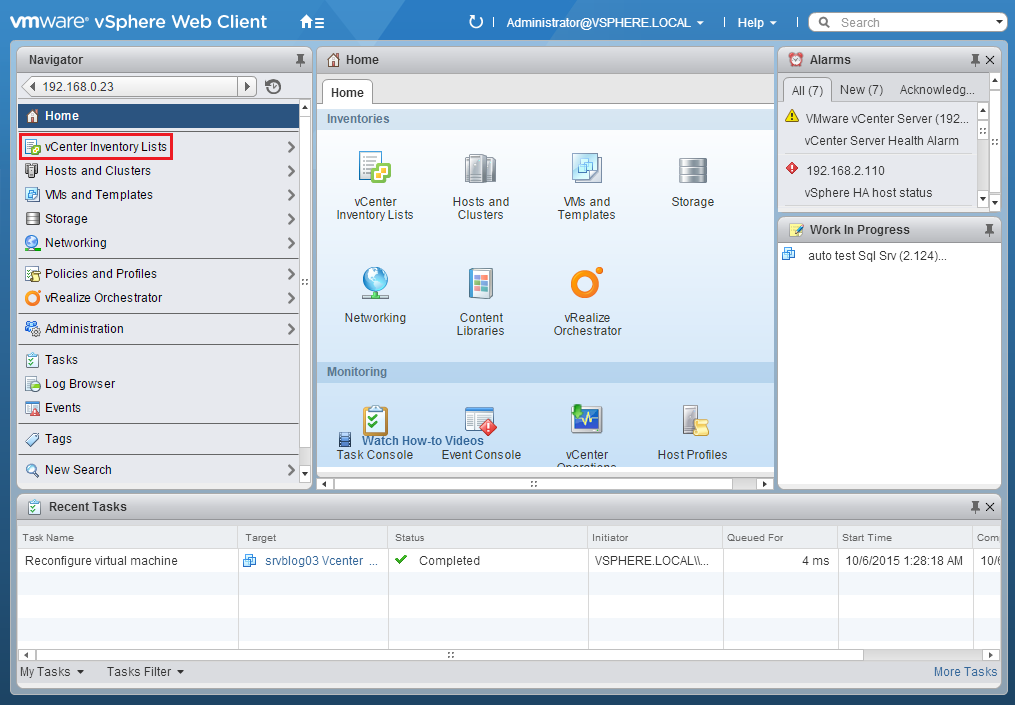The image size is (1015, 705).
Task: Switch to the Home tab
Action: tap(347, 93)
